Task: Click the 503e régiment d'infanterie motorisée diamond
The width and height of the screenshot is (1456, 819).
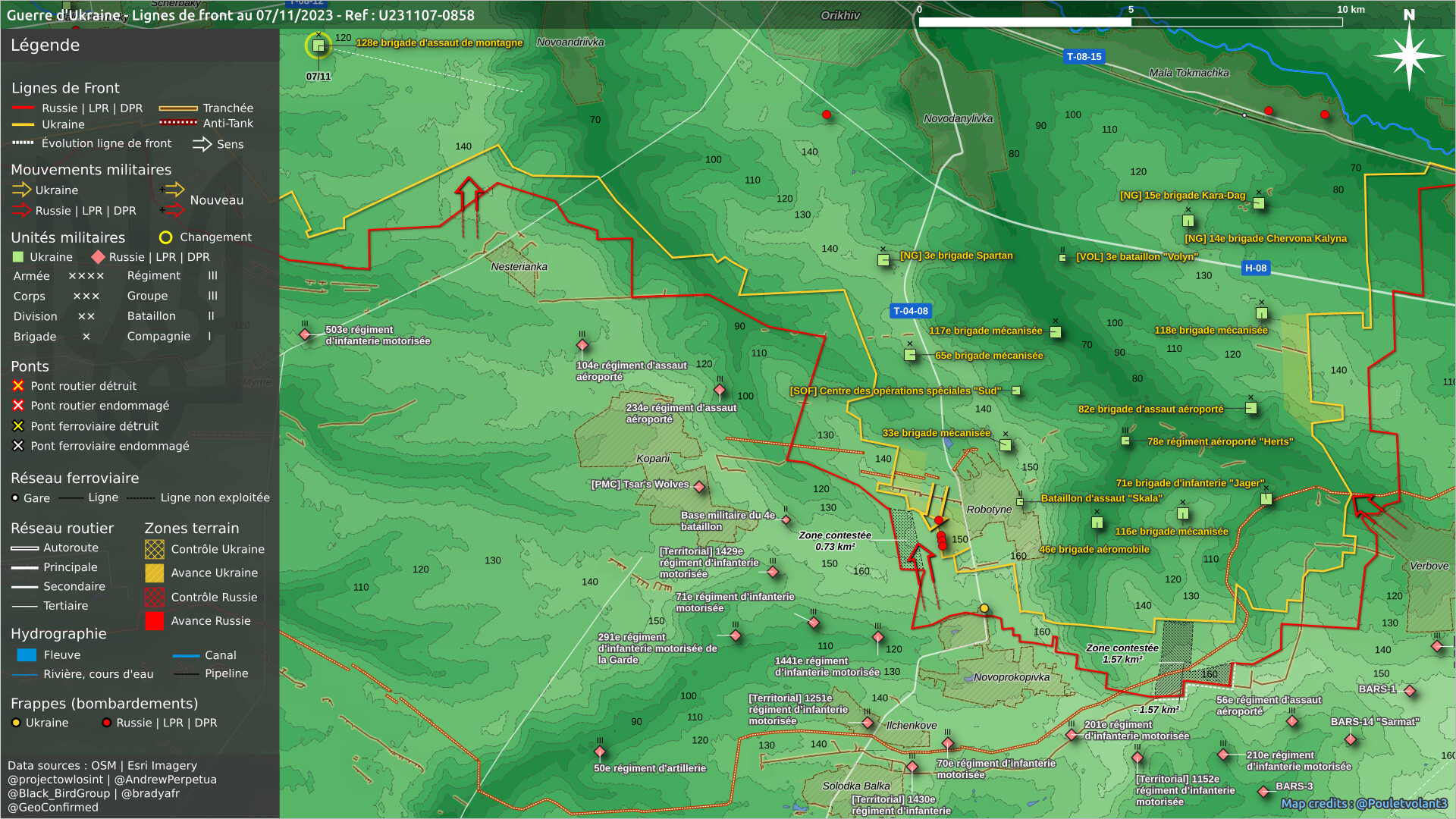Action: 305,334
